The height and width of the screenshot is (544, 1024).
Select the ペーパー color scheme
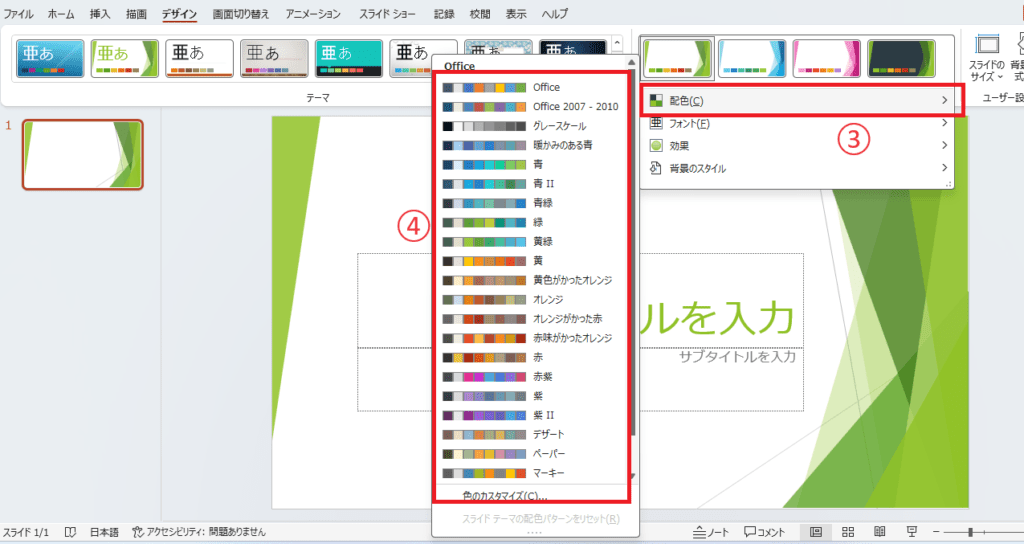point(532,454)
